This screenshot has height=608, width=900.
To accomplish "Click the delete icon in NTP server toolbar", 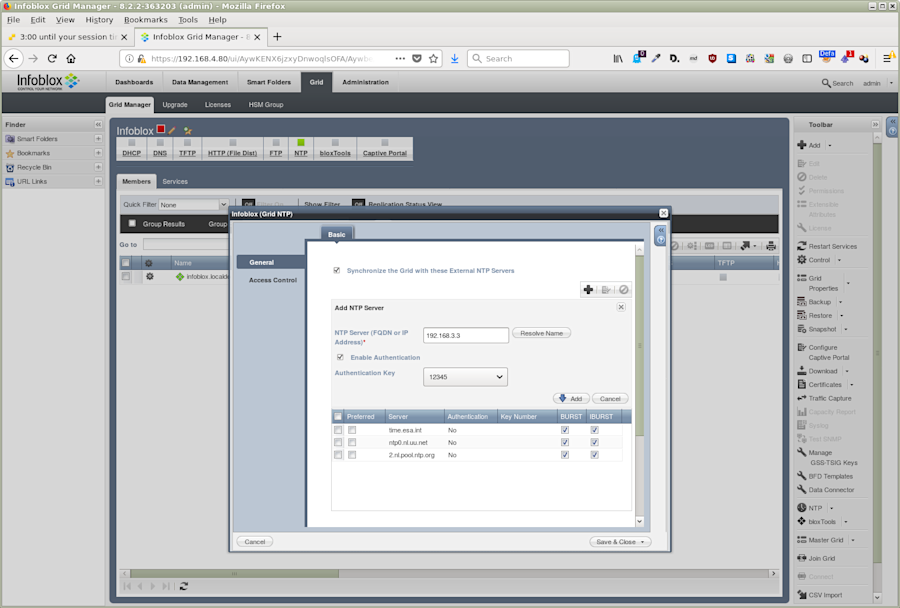I will click(623, 290).
